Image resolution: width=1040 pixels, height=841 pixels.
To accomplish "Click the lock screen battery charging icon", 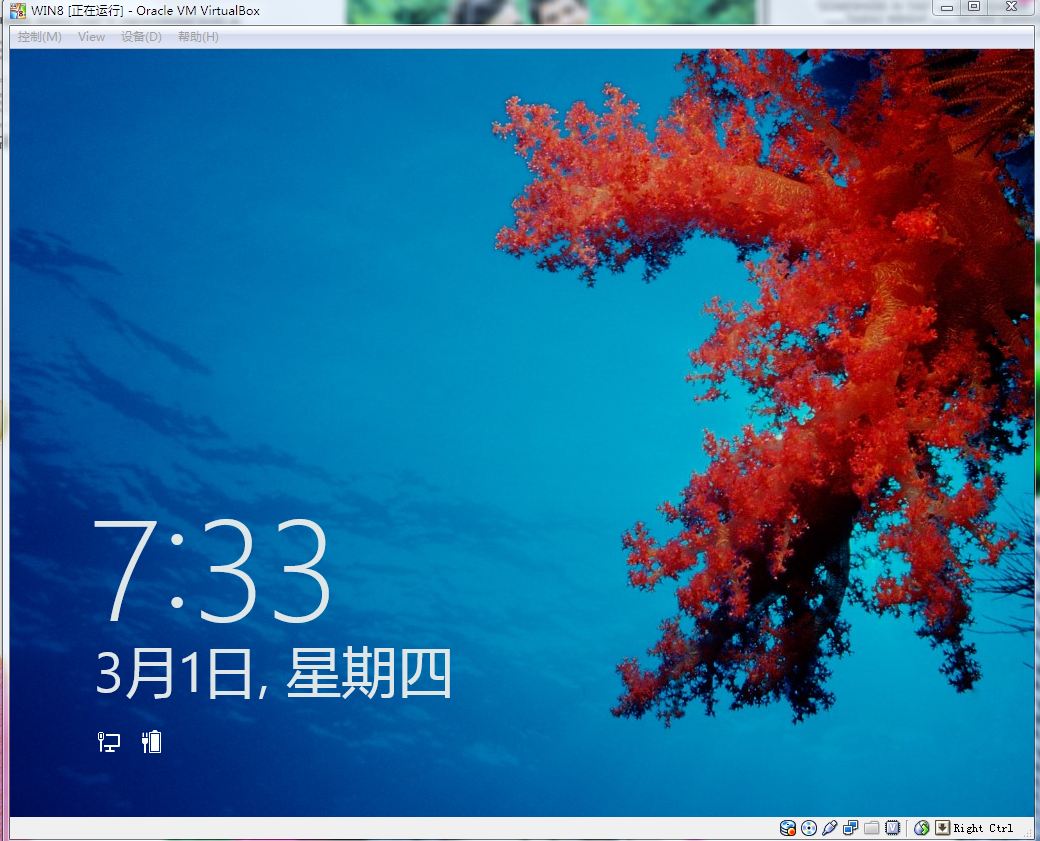I will tap(152, 741).
